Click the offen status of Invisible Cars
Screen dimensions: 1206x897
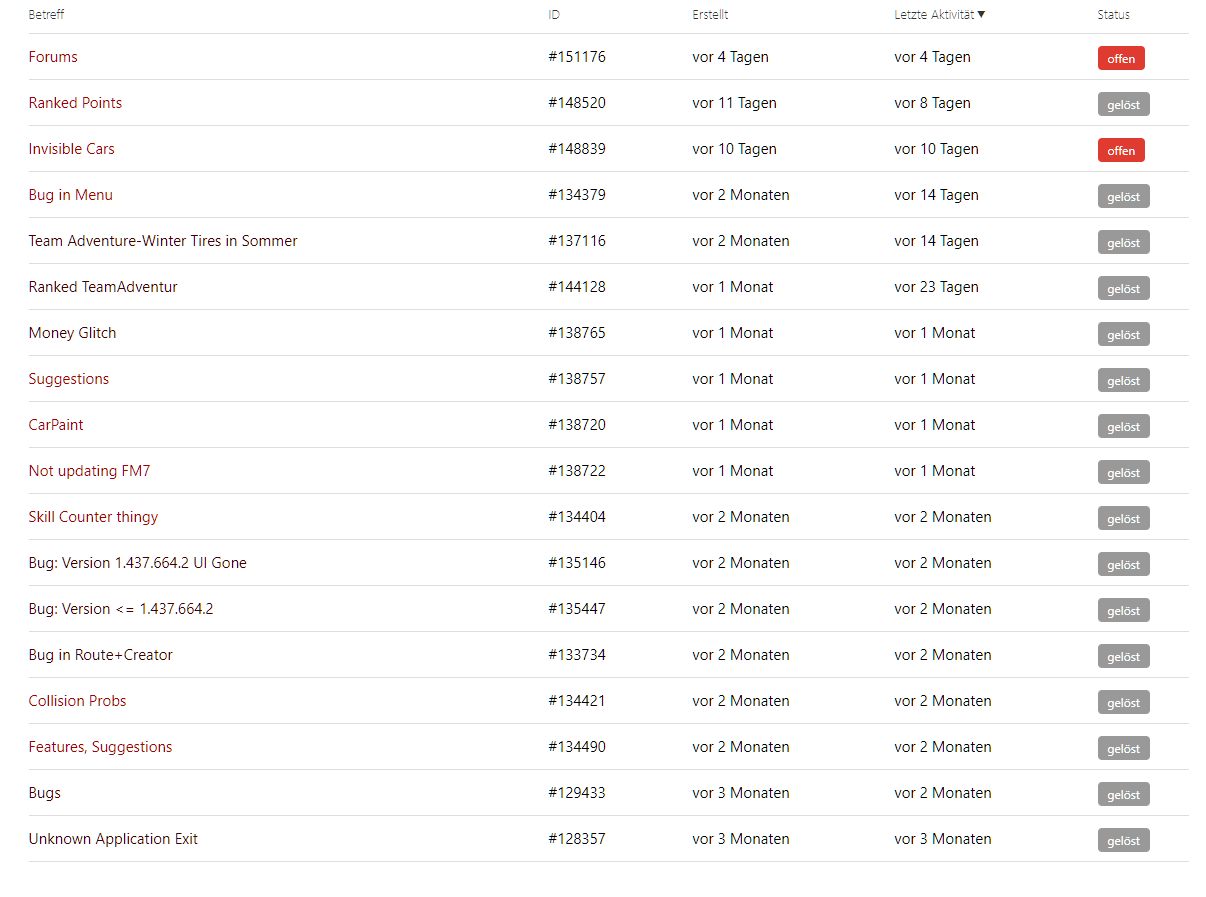coord(1121,150)
